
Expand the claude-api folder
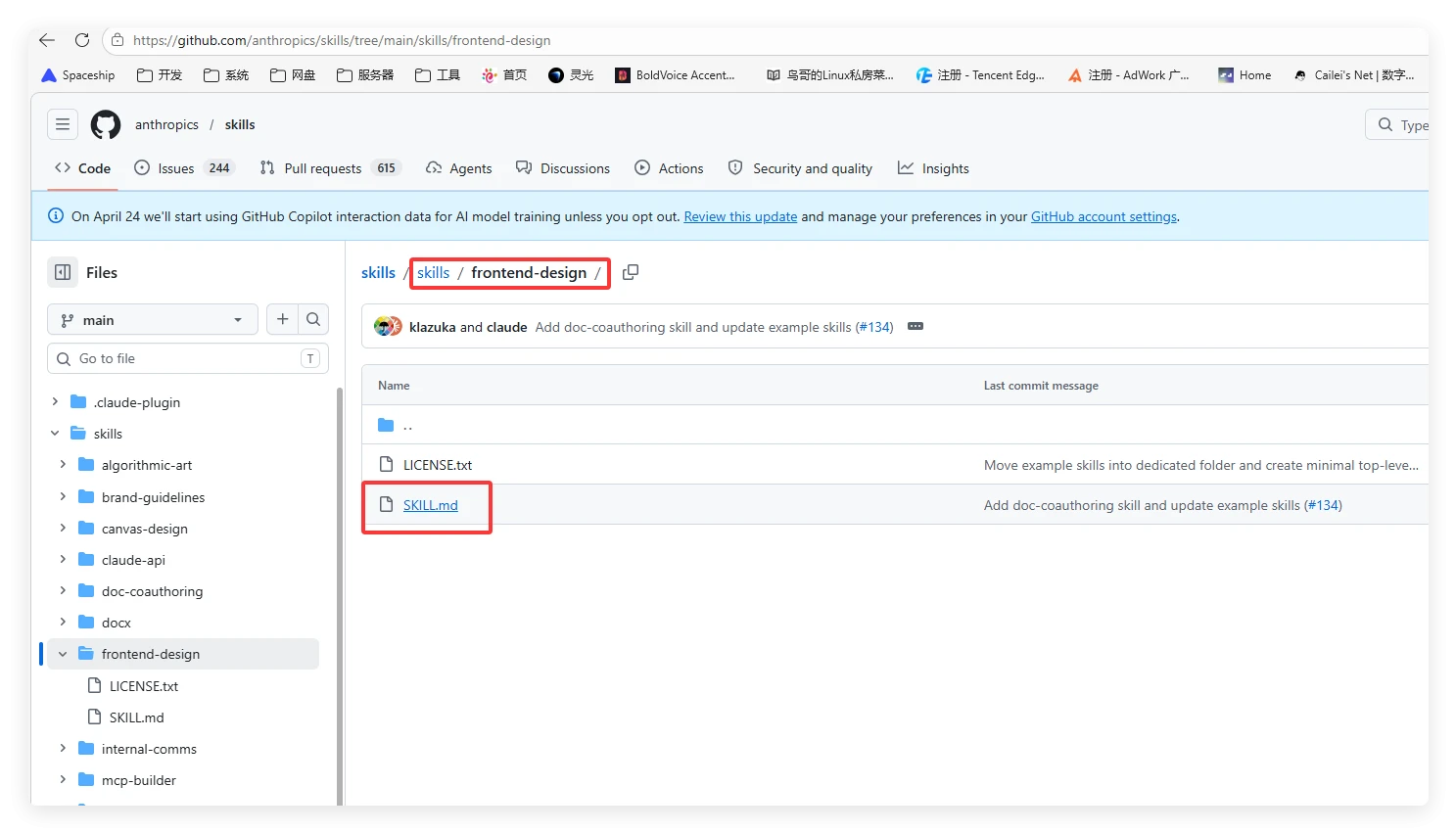pos(63,559)
